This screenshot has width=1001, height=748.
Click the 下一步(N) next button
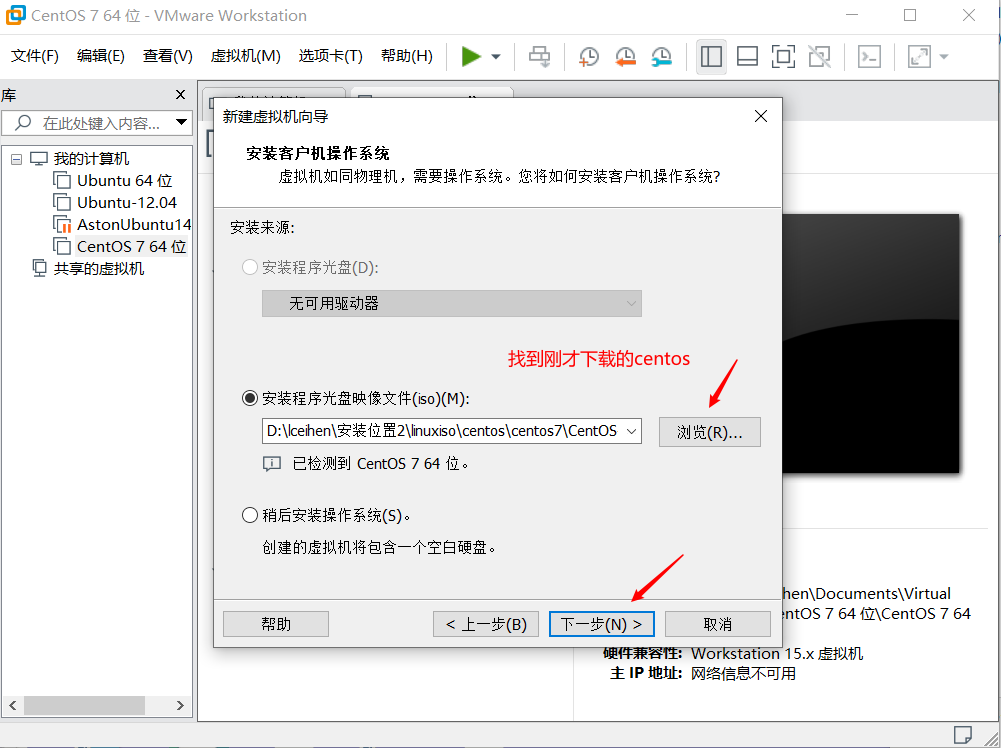pyautogui.click(x=601, y=624)
